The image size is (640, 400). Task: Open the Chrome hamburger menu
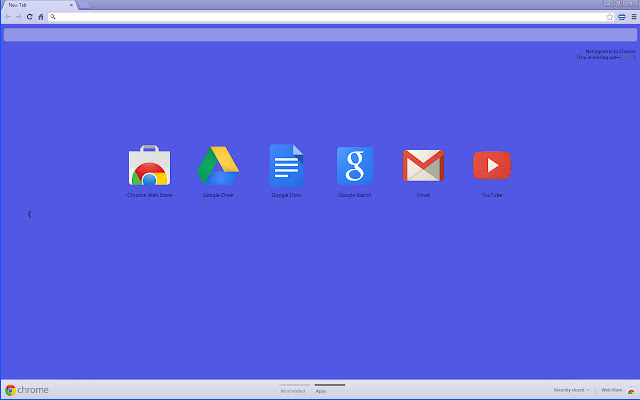click(633, 17)
